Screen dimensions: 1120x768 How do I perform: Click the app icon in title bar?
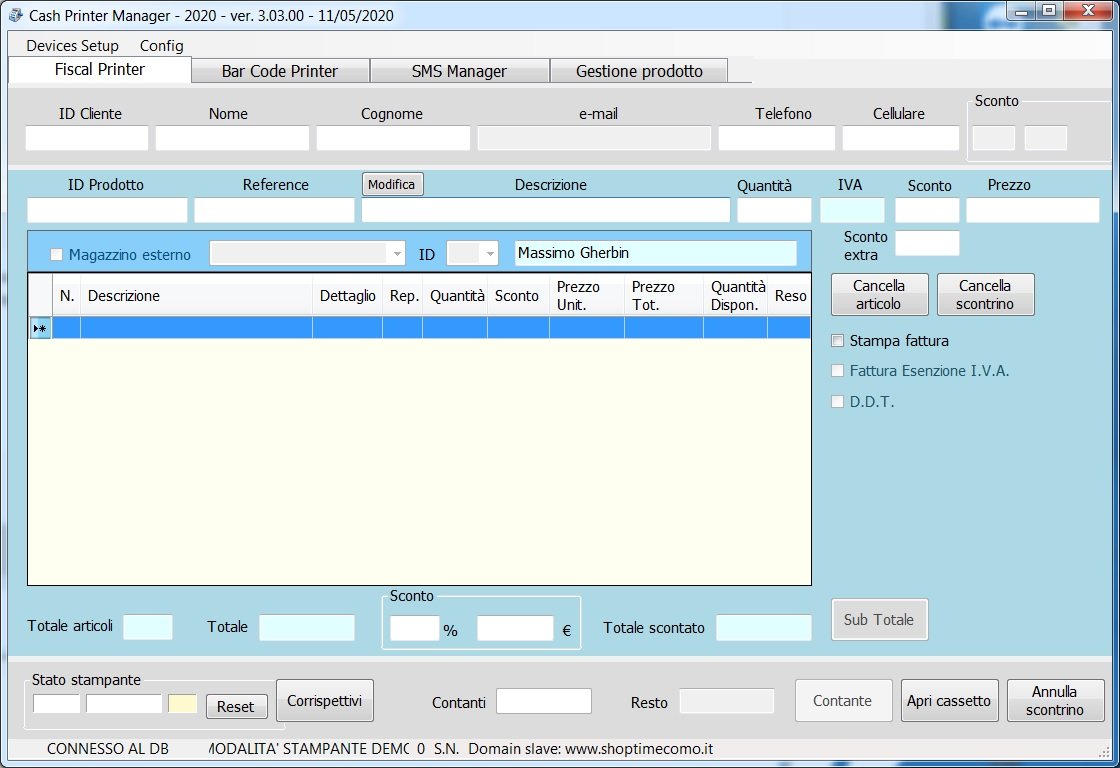[15, 15]
